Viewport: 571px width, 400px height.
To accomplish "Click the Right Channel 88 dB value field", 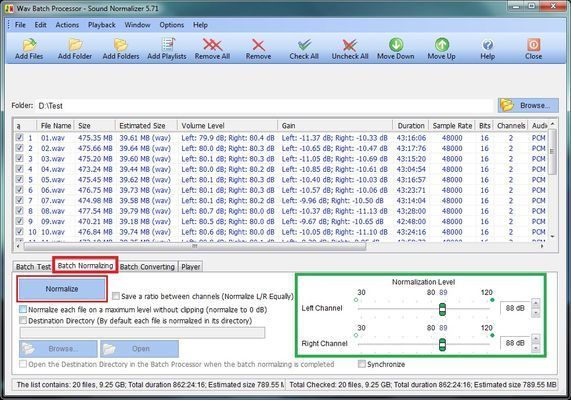I will click(515, 343).
